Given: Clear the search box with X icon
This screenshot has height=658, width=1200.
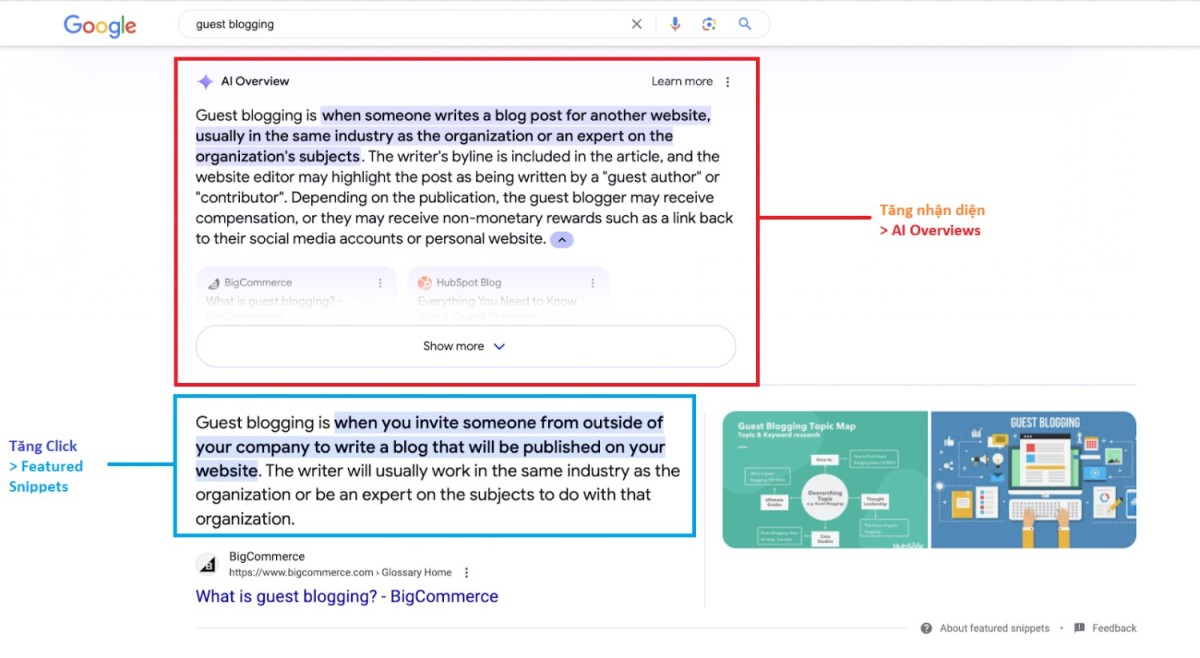Looking at the screenshot, I should click(x=637, y=24).
